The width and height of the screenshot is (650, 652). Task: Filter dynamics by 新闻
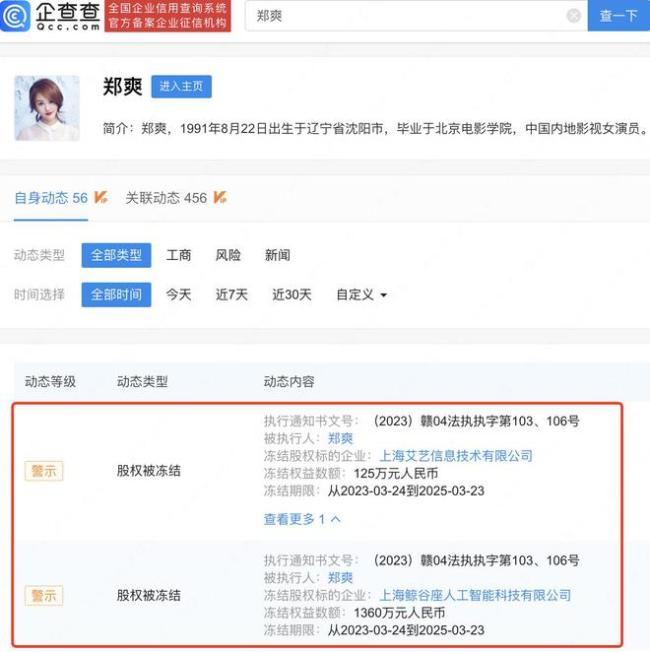[x=277, y=255]
